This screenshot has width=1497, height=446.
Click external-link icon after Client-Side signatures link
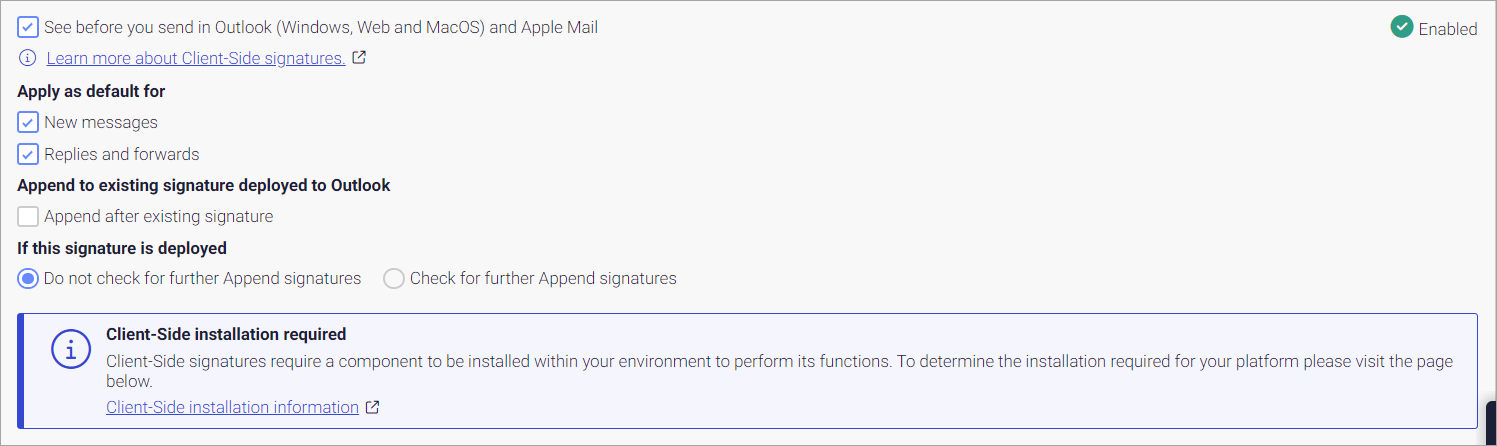coord(359,58)
